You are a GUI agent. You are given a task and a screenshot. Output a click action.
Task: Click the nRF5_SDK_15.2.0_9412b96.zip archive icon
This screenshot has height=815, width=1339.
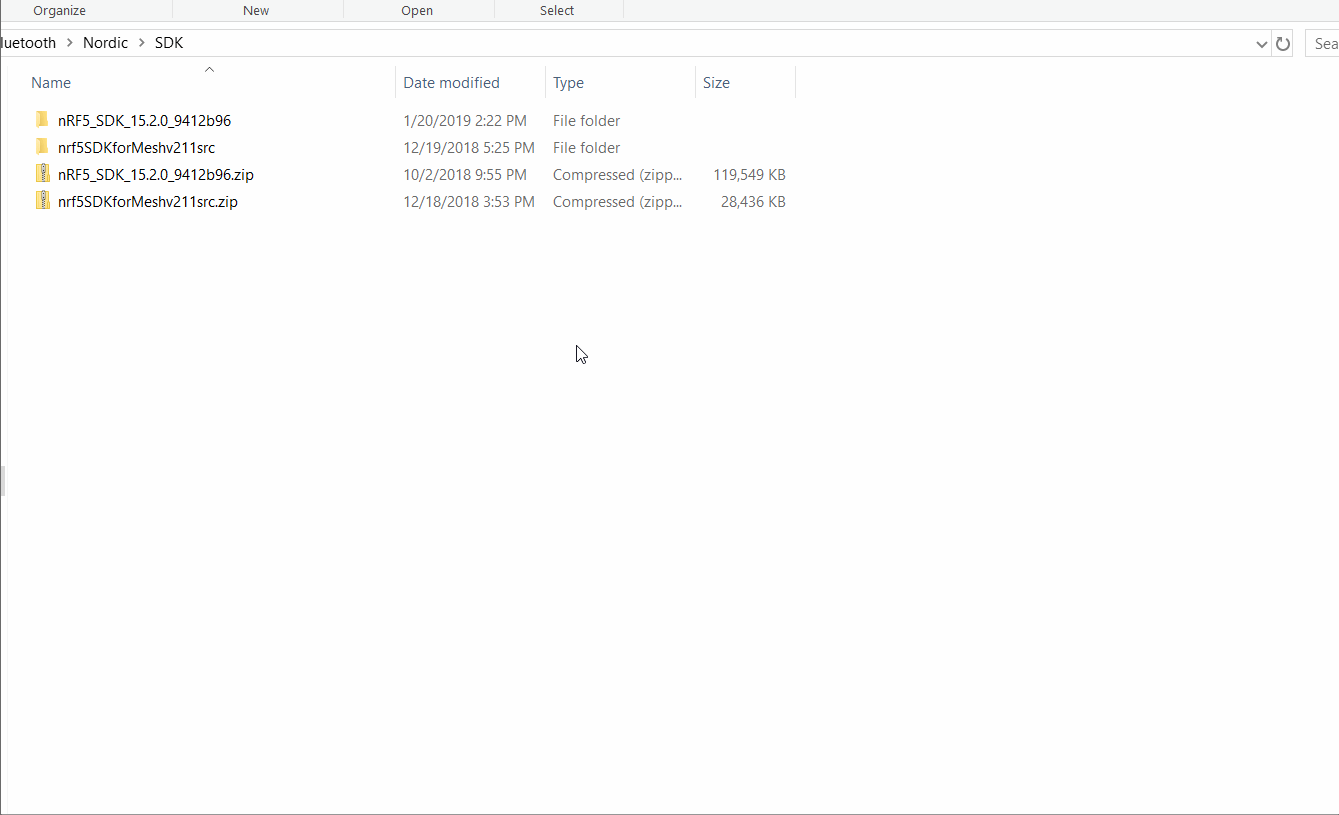(42, 174)
